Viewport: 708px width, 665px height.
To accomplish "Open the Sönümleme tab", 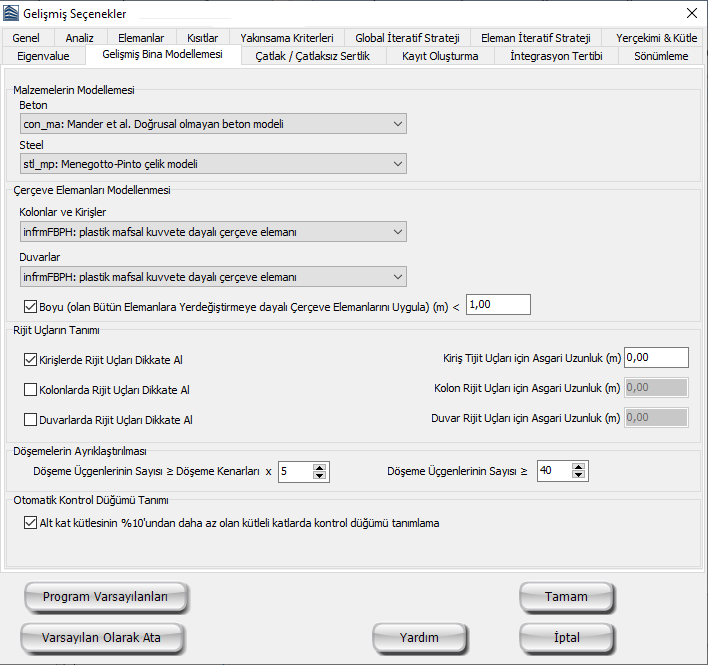I will tap(661, 56).
